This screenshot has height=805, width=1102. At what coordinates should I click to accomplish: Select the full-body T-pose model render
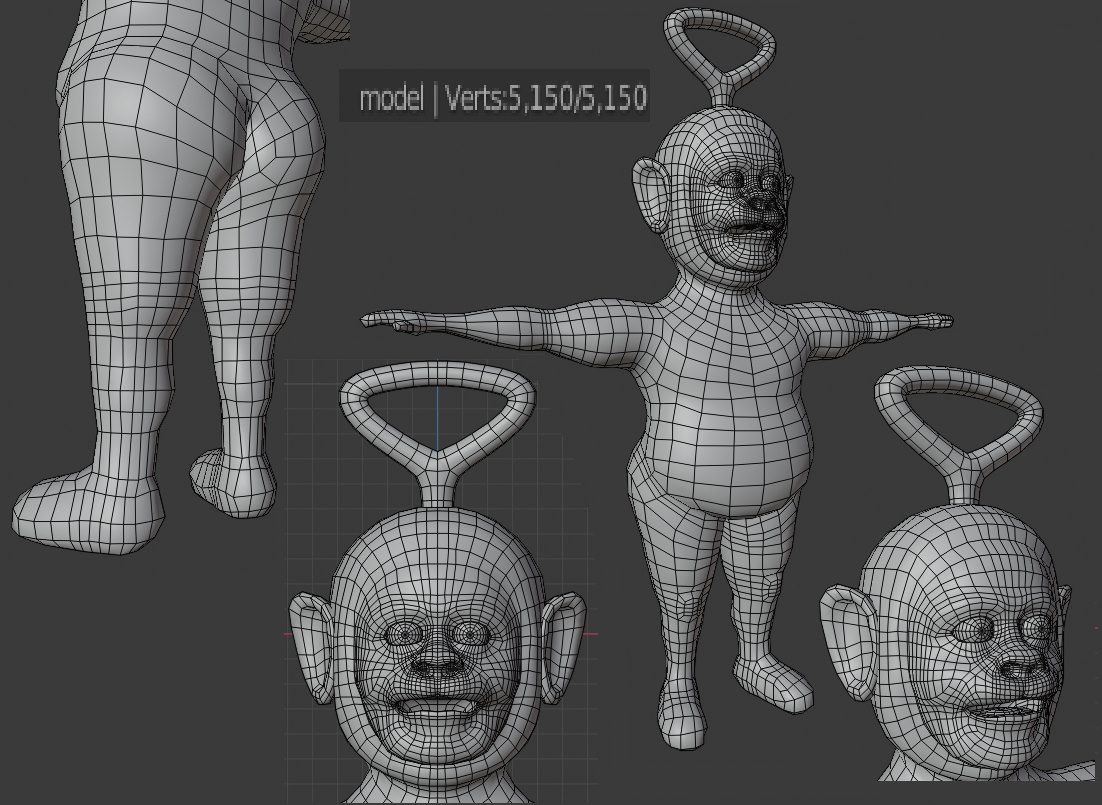(x=657, y=378)
